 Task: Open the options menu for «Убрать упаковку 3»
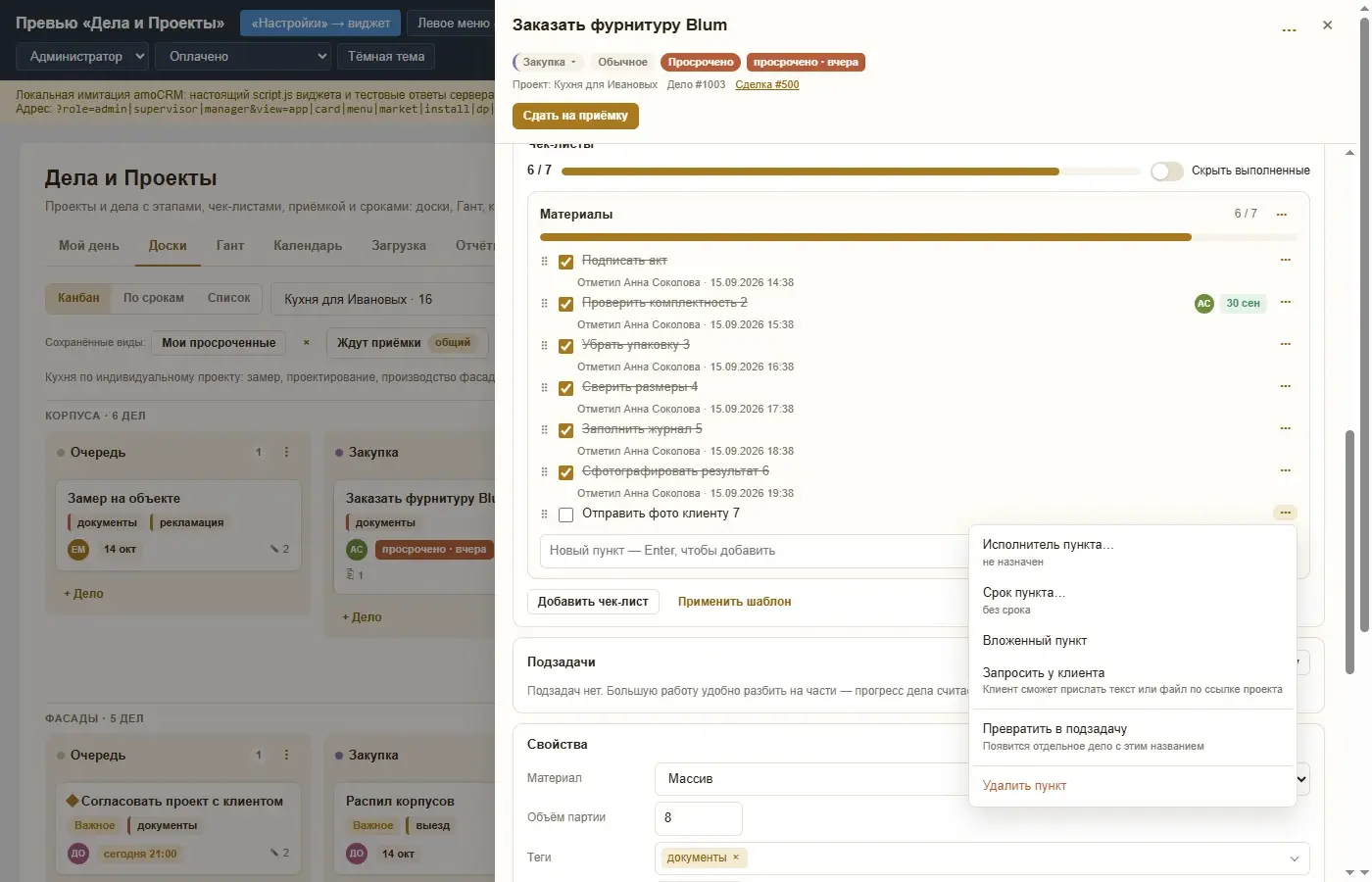coord(1285,344)
